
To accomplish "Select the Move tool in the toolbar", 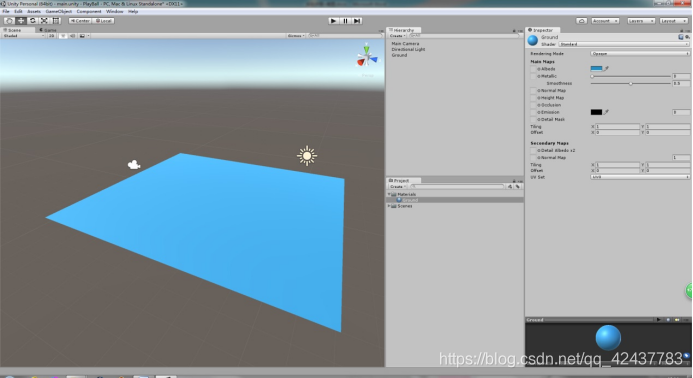I will (x=21, y=21).
